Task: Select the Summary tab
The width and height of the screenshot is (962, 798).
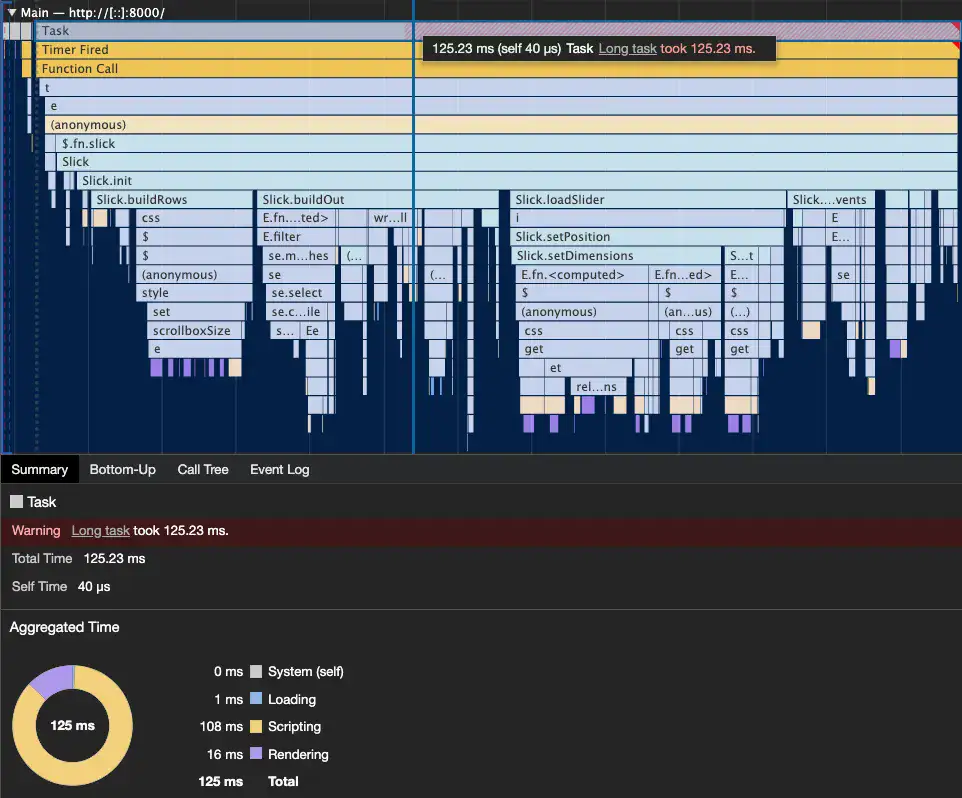Action: point(39,469)
